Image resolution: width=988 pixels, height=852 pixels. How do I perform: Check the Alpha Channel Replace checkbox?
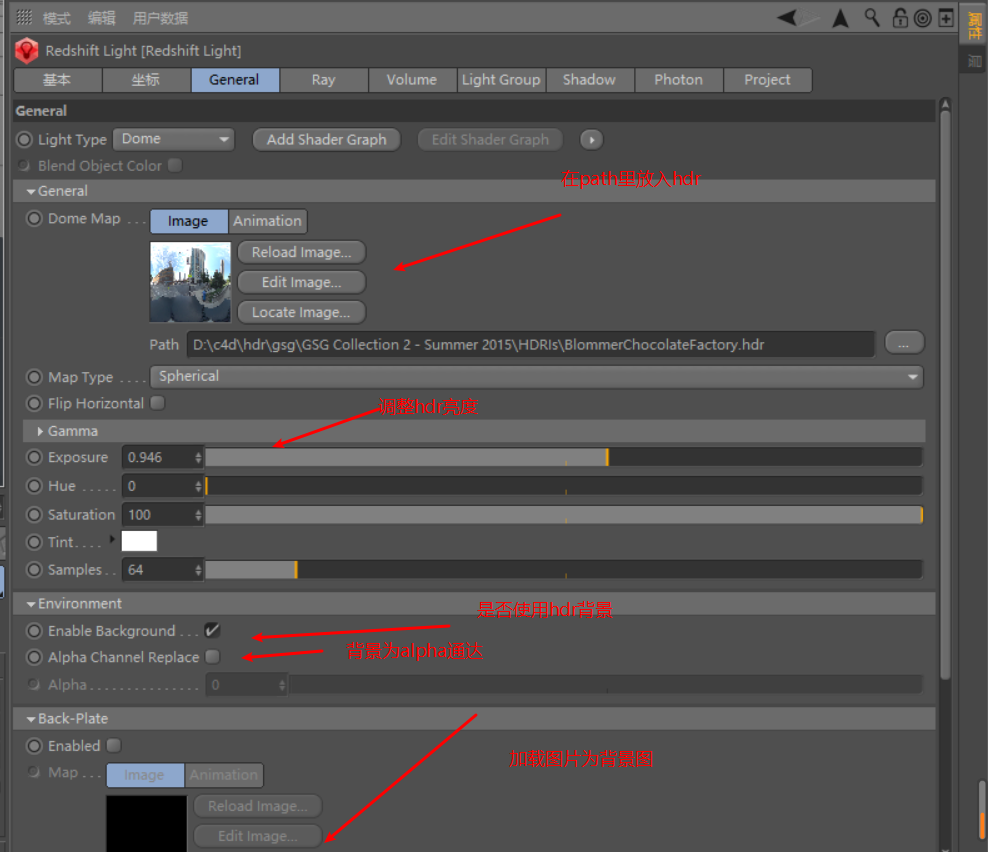213,657
